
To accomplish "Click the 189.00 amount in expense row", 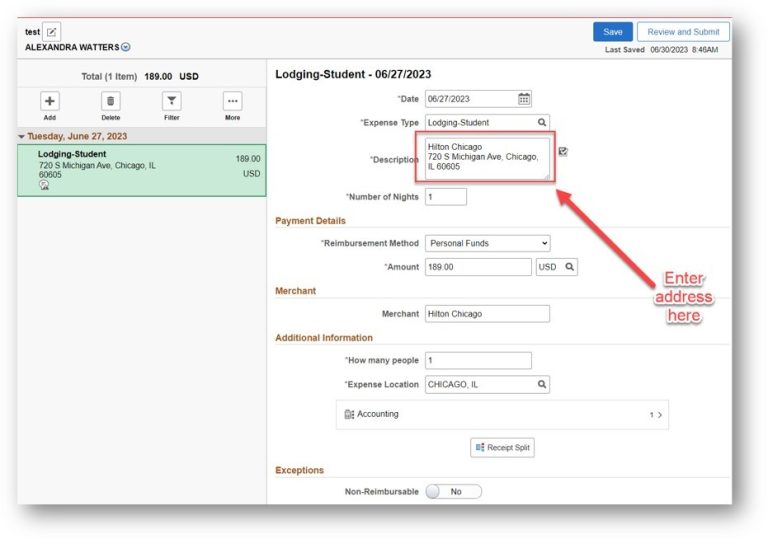I will pyautogui.click(x=248, y=159).
